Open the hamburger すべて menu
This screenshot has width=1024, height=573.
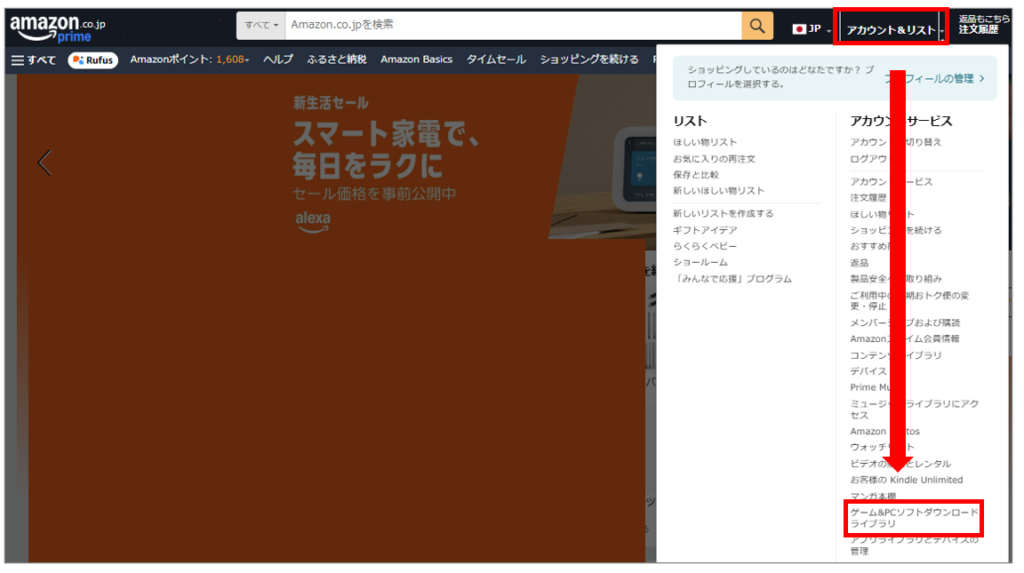[33, 60]
